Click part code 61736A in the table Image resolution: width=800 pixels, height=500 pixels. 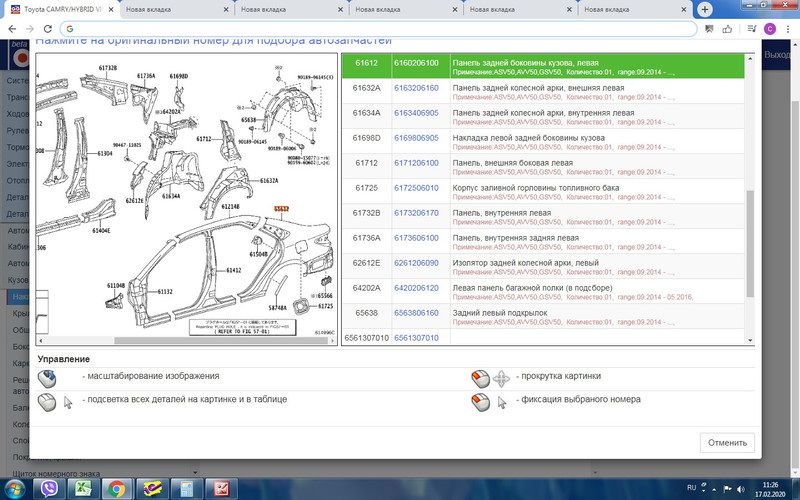(x=366, y=237)
